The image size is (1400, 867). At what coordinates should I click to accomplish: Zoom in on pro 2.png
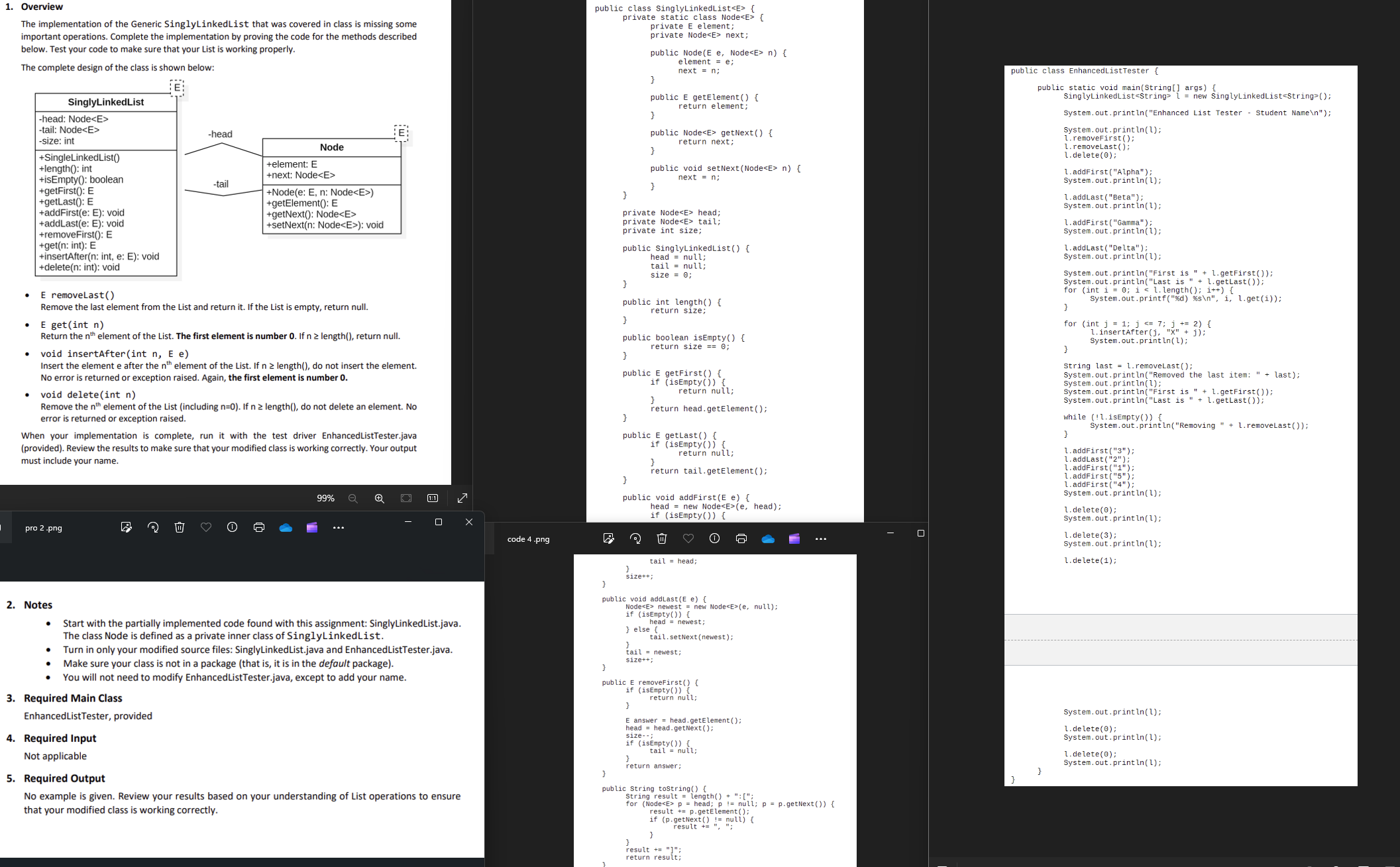380,498
